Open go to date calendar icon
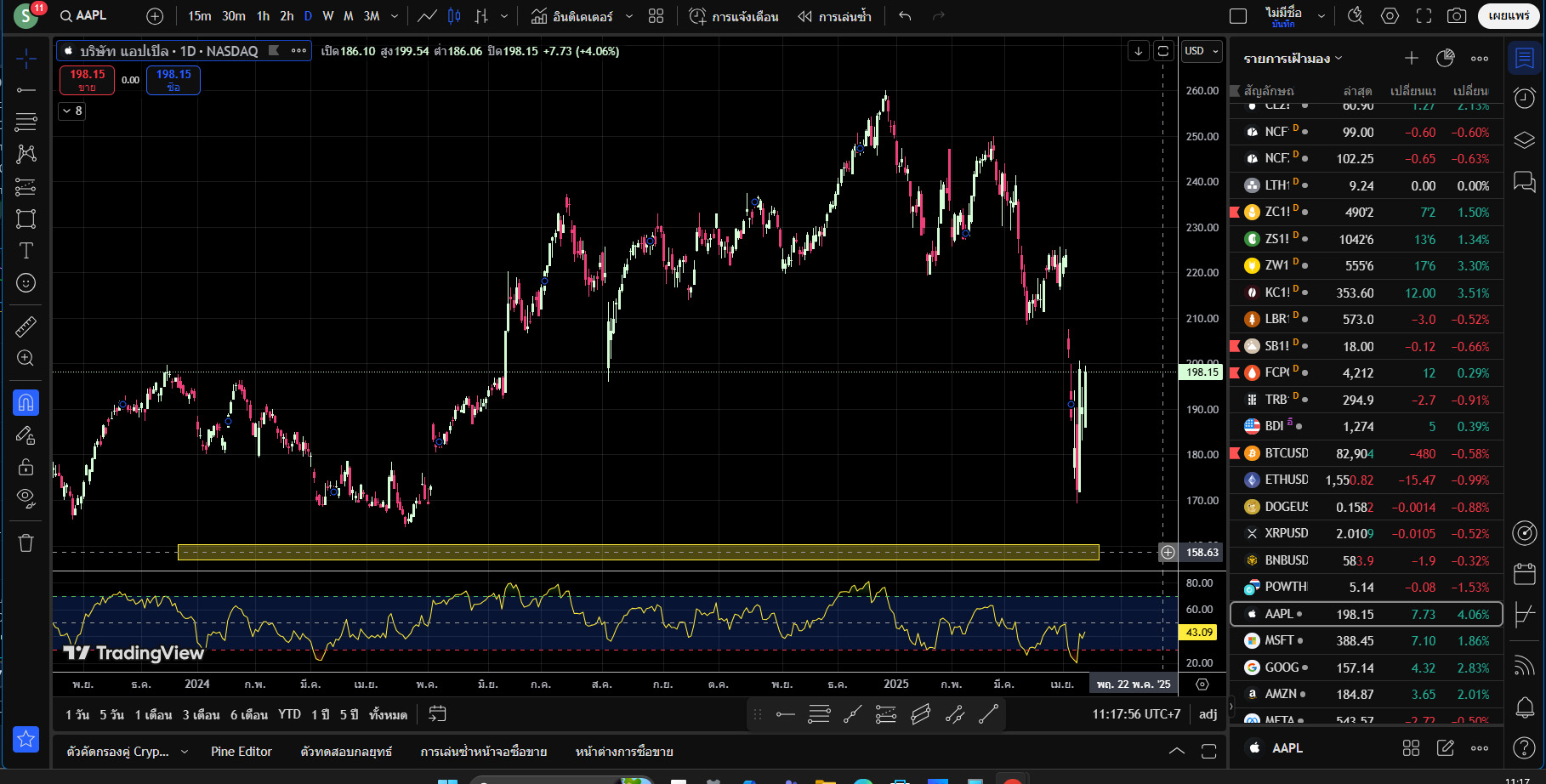 point(437,714)
